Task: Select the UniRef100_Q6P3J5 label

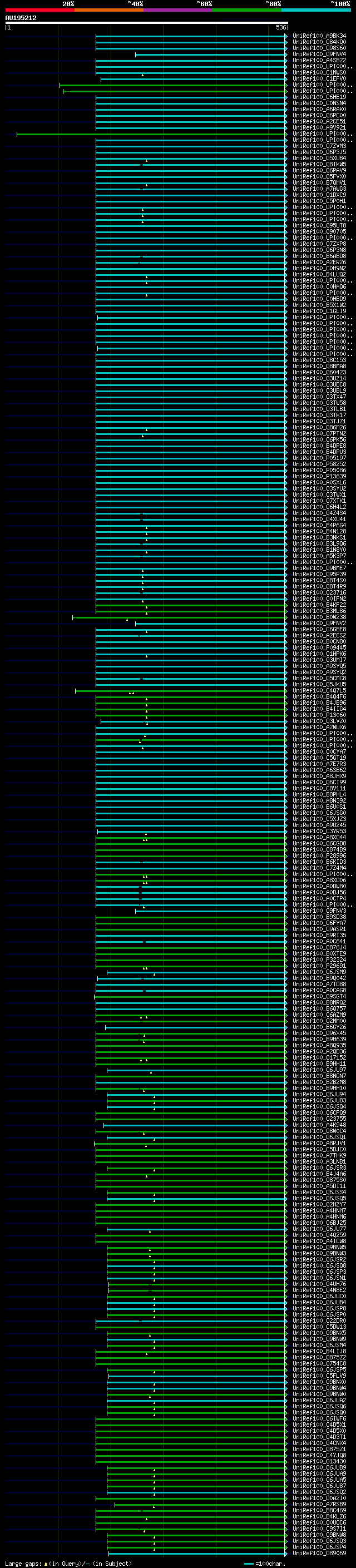Action: click(x=319, y=152)
